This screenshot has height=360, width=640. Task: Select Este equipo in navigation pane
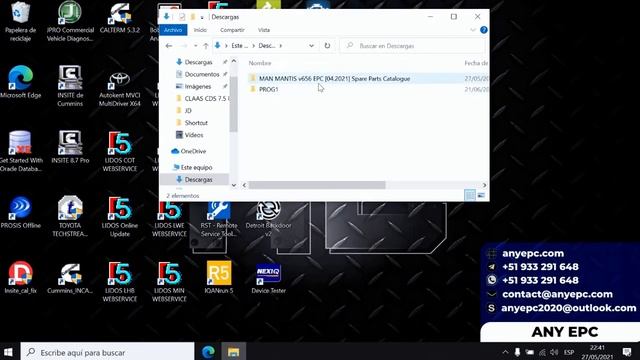[196, 167]
